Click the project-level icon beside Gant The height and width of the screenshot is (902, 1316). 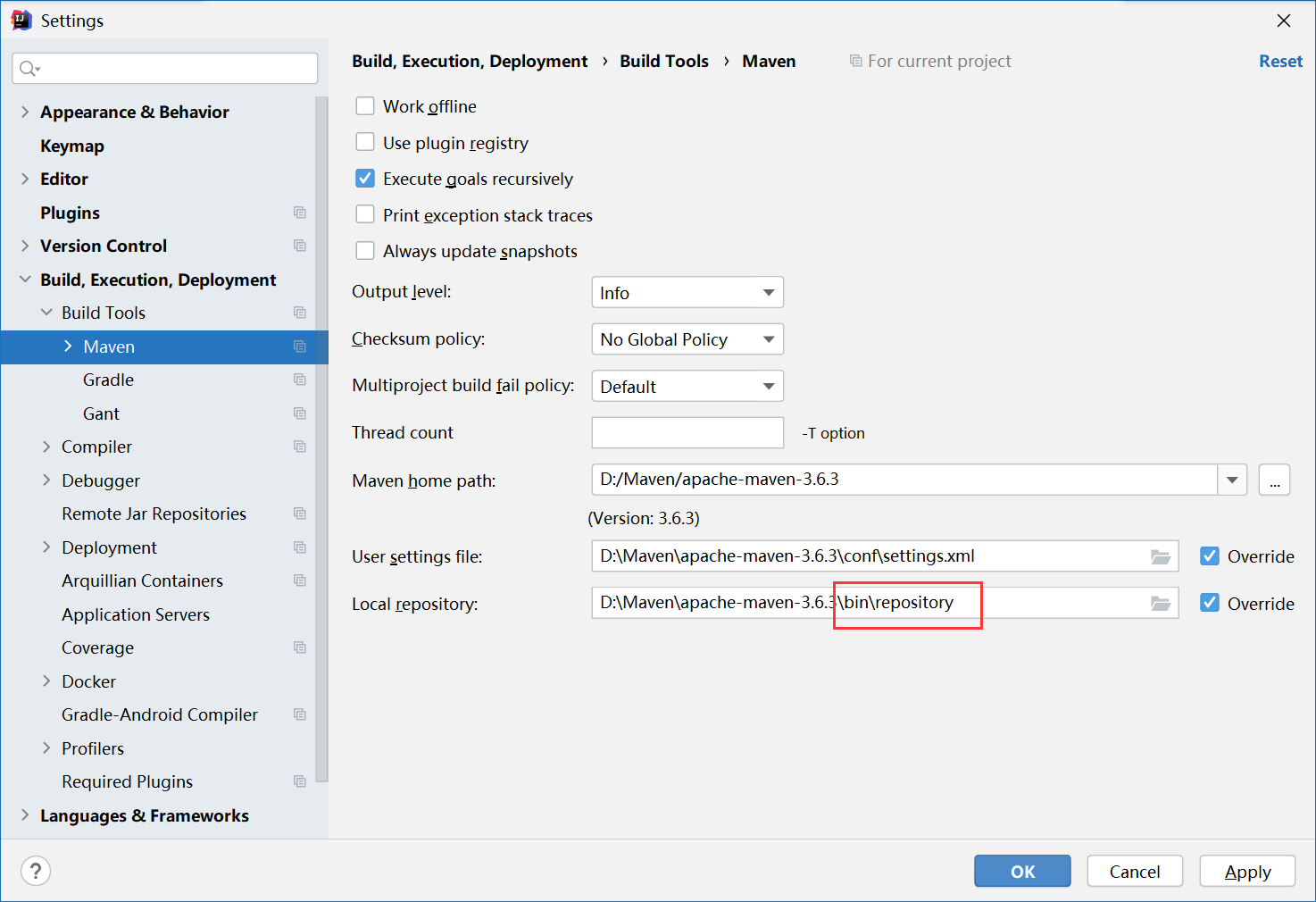pyautogui.click(x=300, y=413)
